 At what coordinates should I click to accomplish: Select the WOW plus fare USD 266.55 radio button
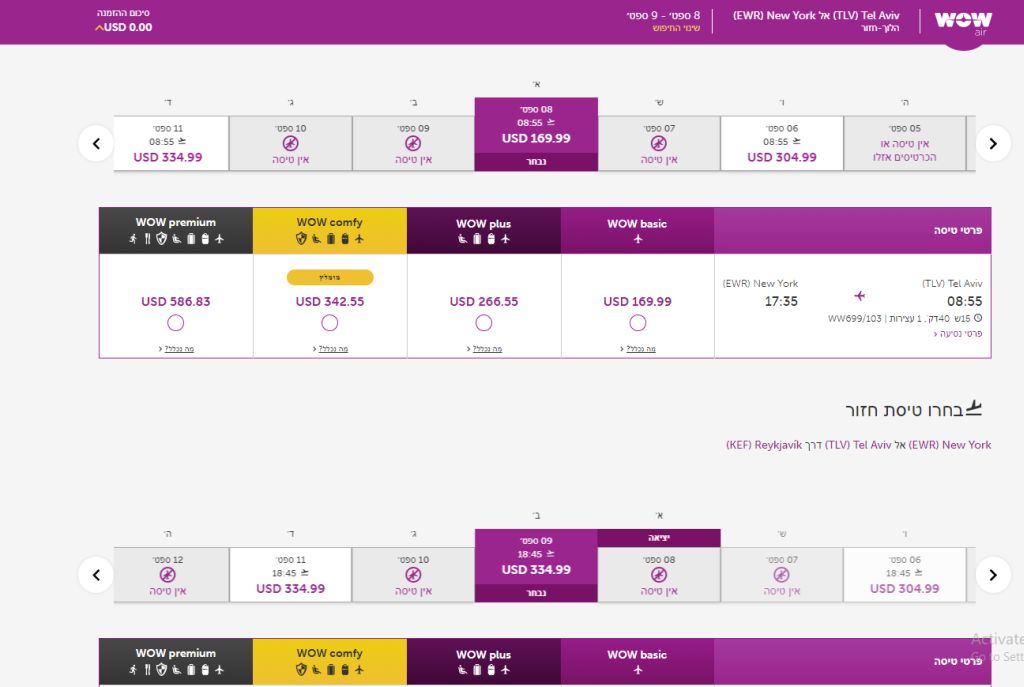[484, 323]
